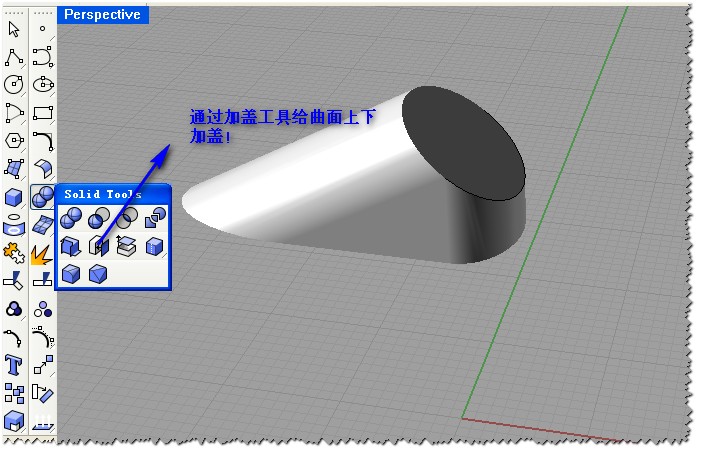Click the Group icon with overlapping circles
The image size is (702, 454).
point(14,308)
